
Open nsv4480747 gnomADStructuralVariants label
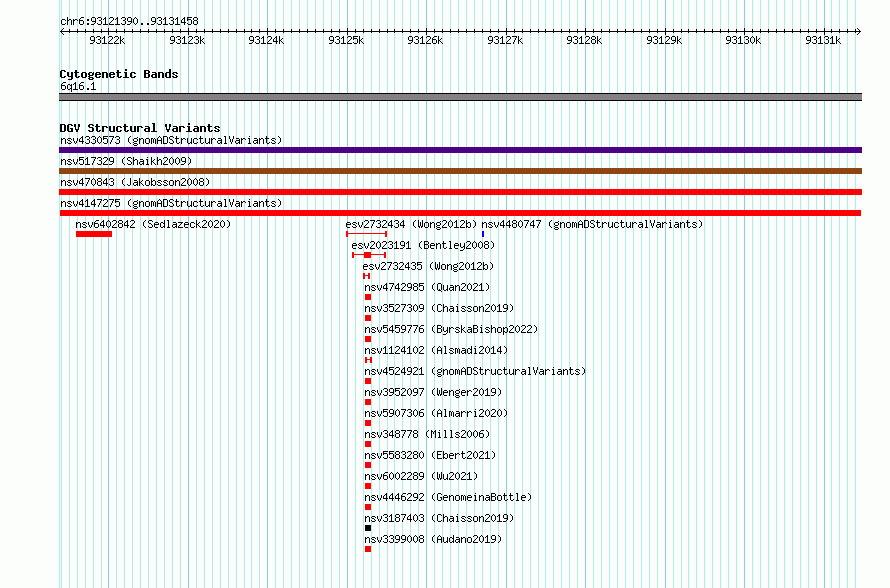tap(592, 224)
